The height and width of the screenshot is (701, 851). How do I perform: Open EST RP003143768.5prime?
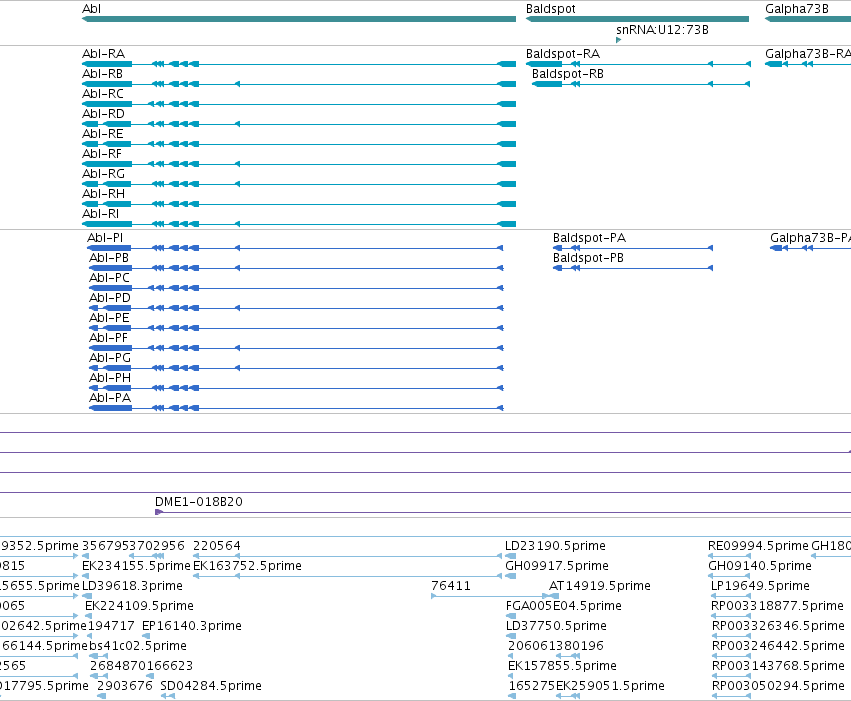tap(778, 666)
